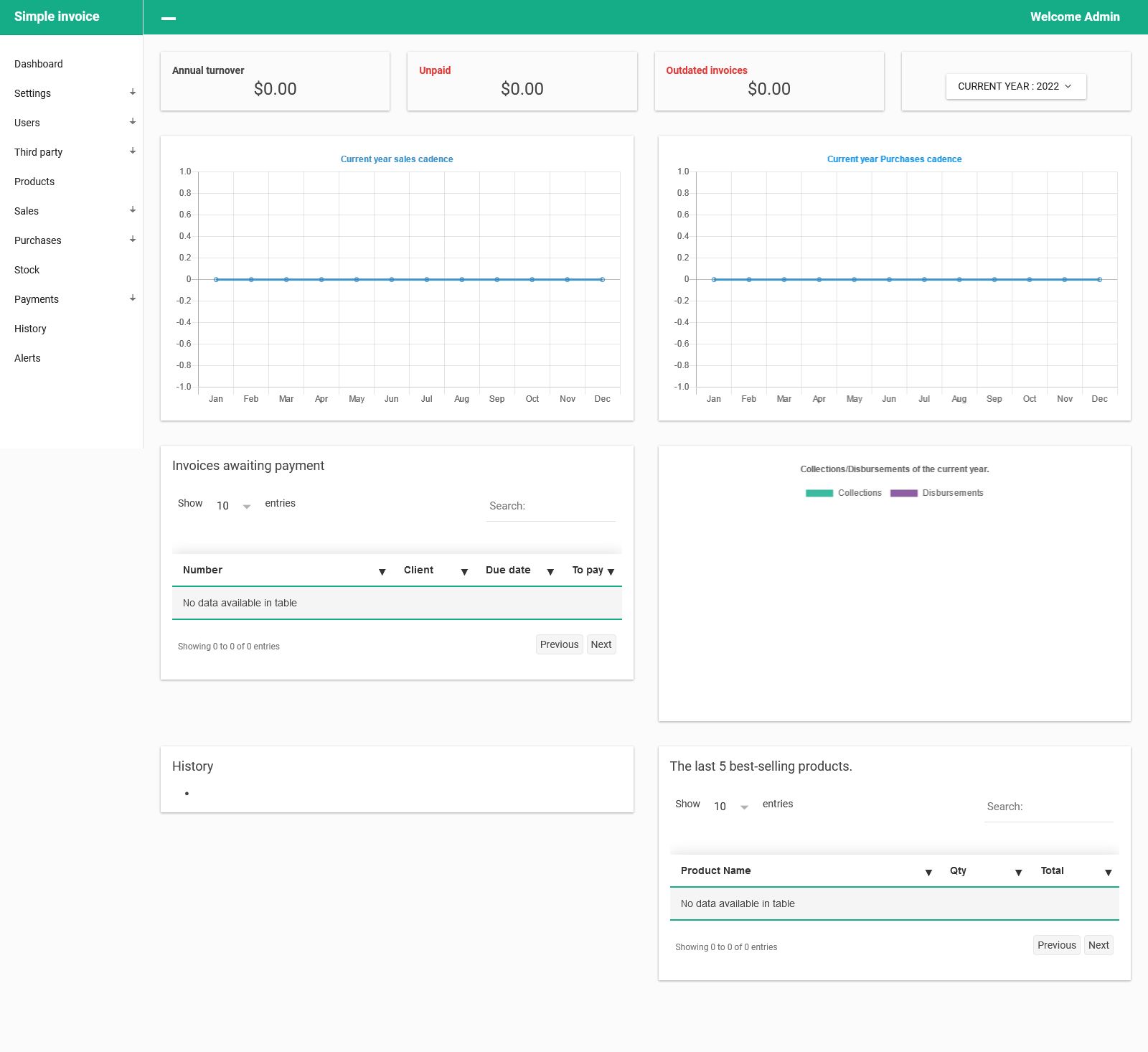1148x1052 pixels.
Task: Go to Stock in the sidebar
Action: click(27, 270)
